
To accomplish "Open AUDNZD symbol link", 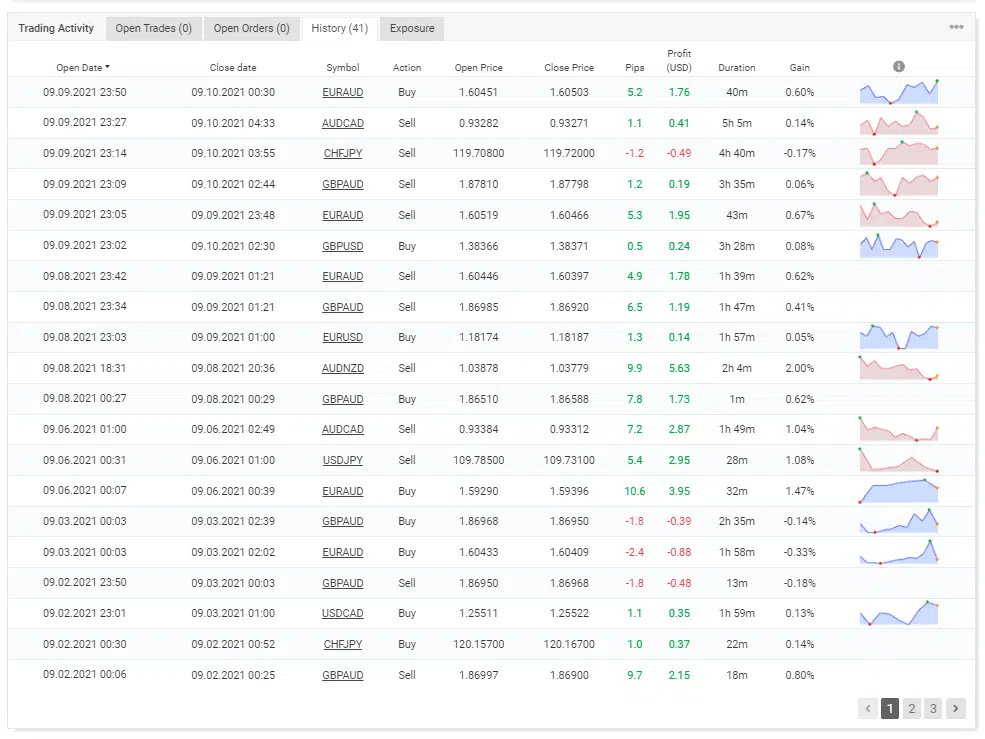I will [x=343, y=368].
